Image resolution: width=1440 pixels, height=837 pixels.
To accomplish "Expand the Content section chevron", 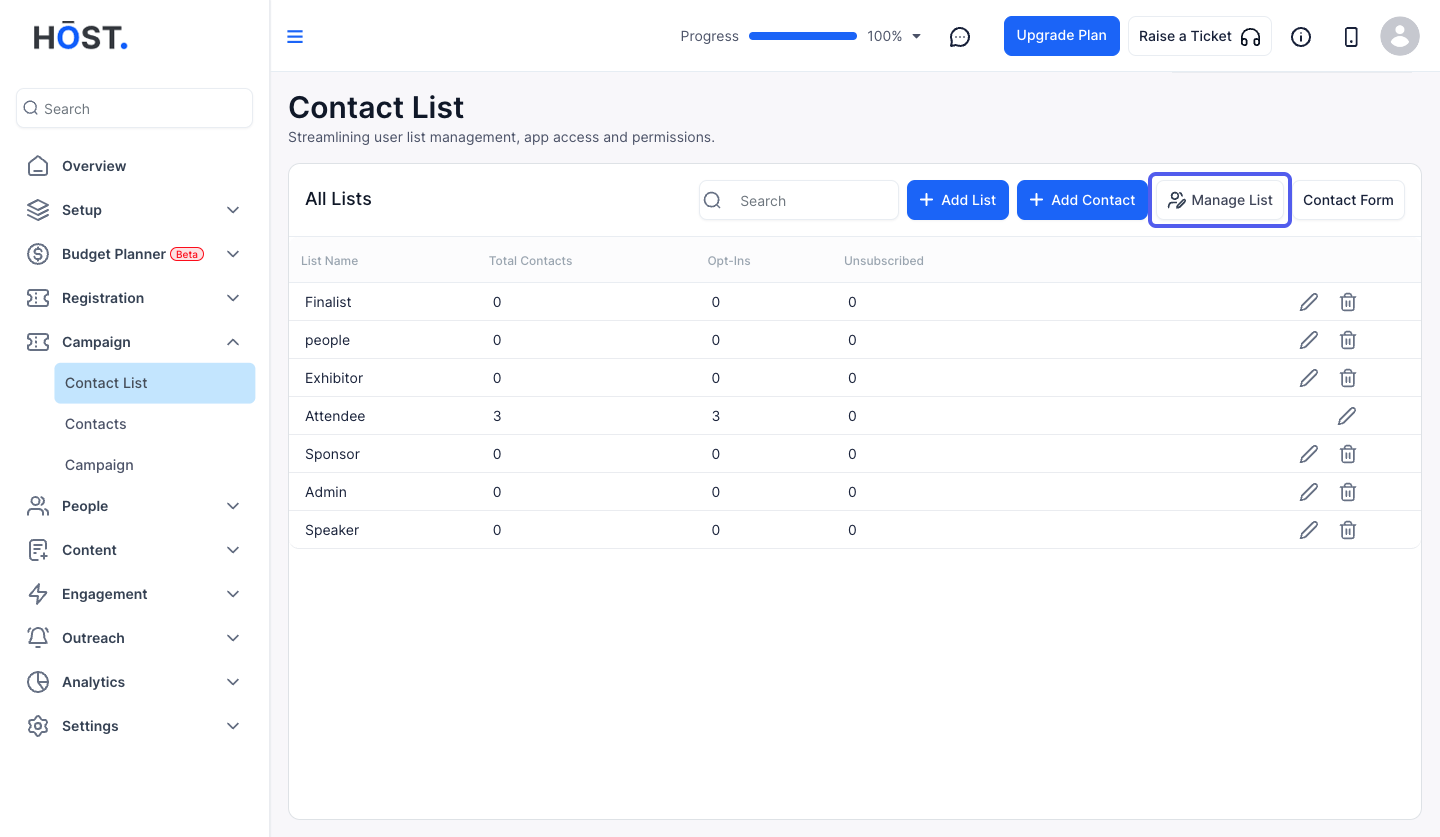I will (x=233, y=550).
